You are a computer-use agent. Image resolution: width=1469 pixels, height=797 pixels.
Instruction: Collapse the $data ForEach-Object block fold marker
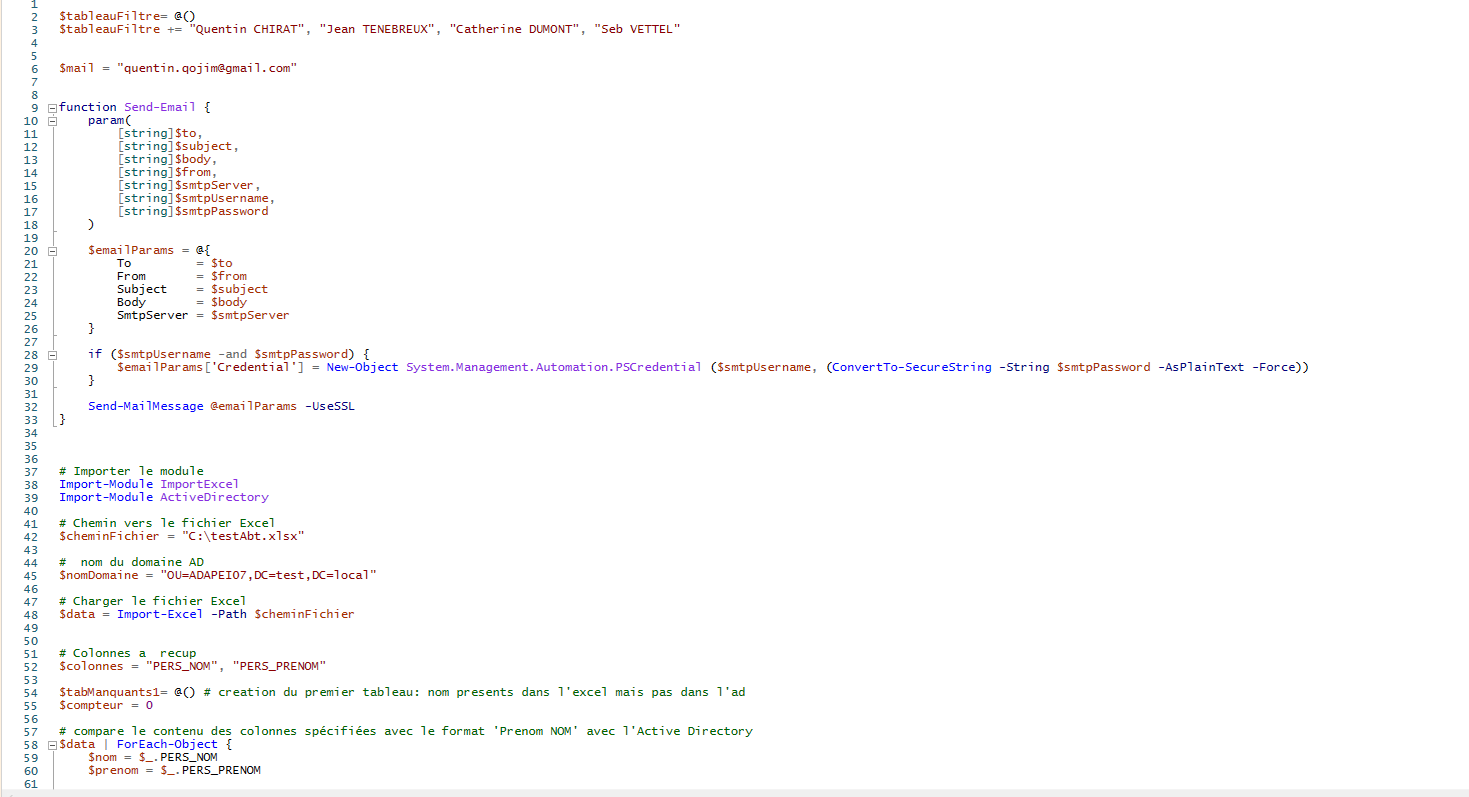51,744
